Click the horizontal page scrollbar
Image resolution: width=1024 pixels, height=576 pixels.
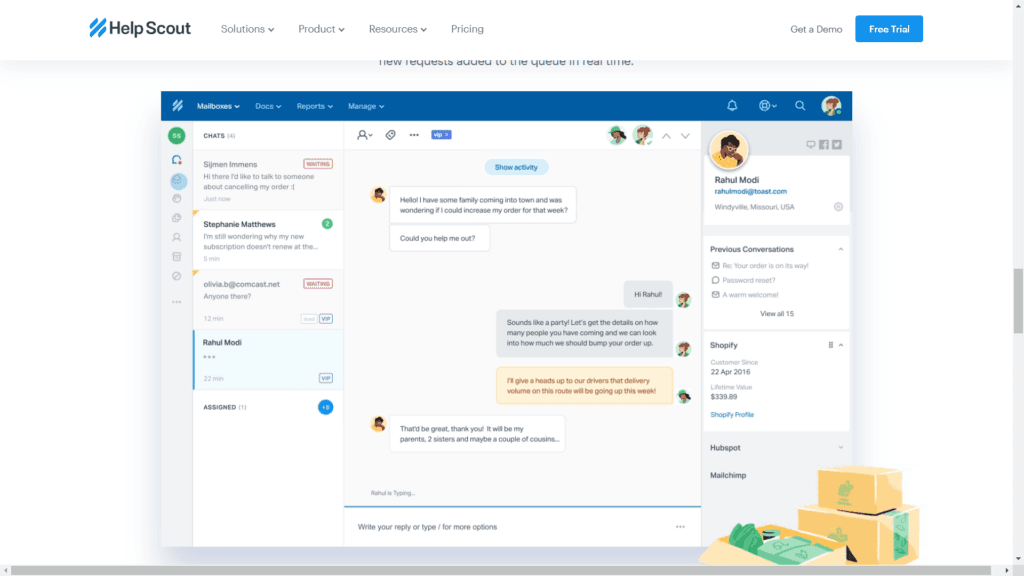tap(500, 571)
